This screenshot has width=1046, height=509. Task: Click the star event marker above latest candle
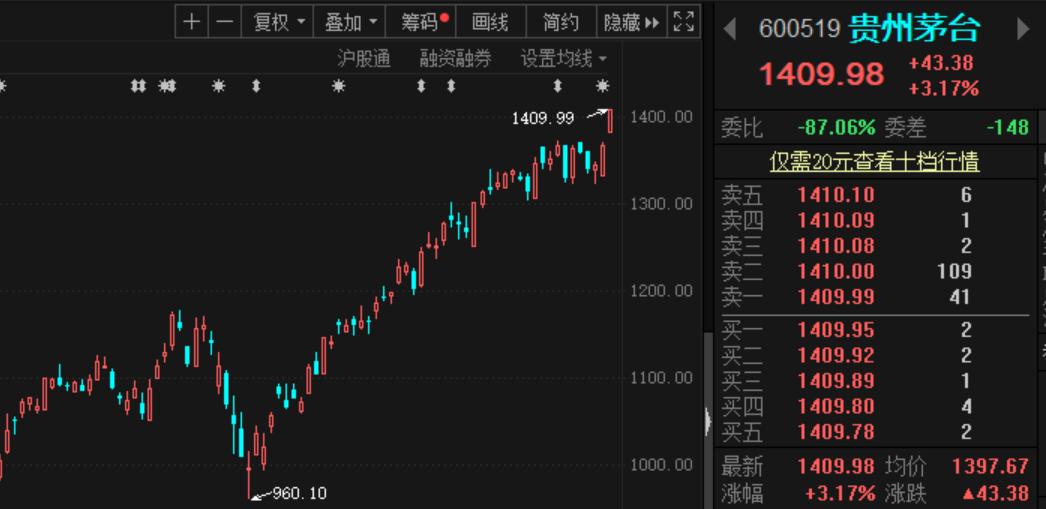click(x=602, y=85)
